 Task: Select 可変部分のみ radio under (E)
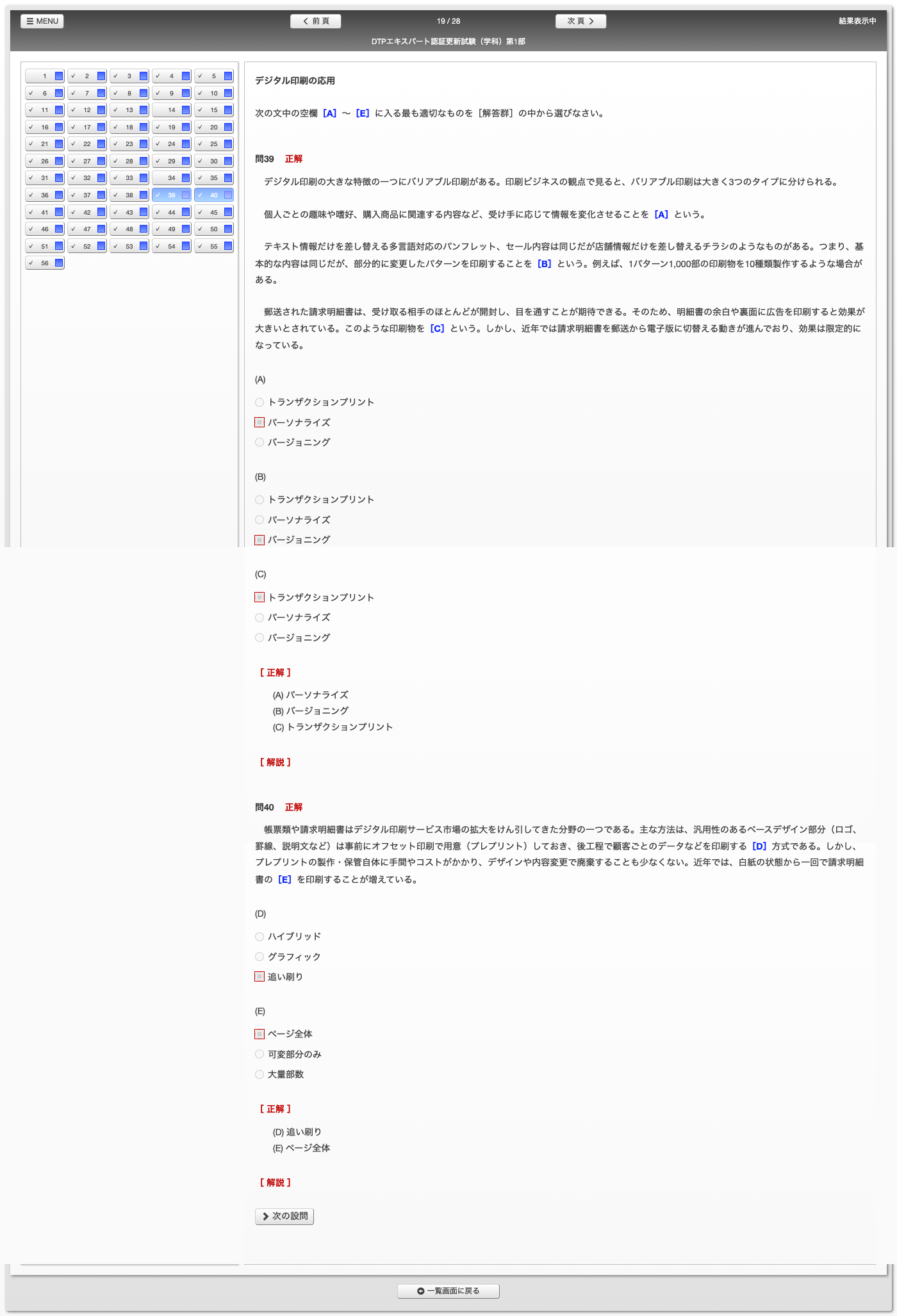click(x=259, y=1054)
